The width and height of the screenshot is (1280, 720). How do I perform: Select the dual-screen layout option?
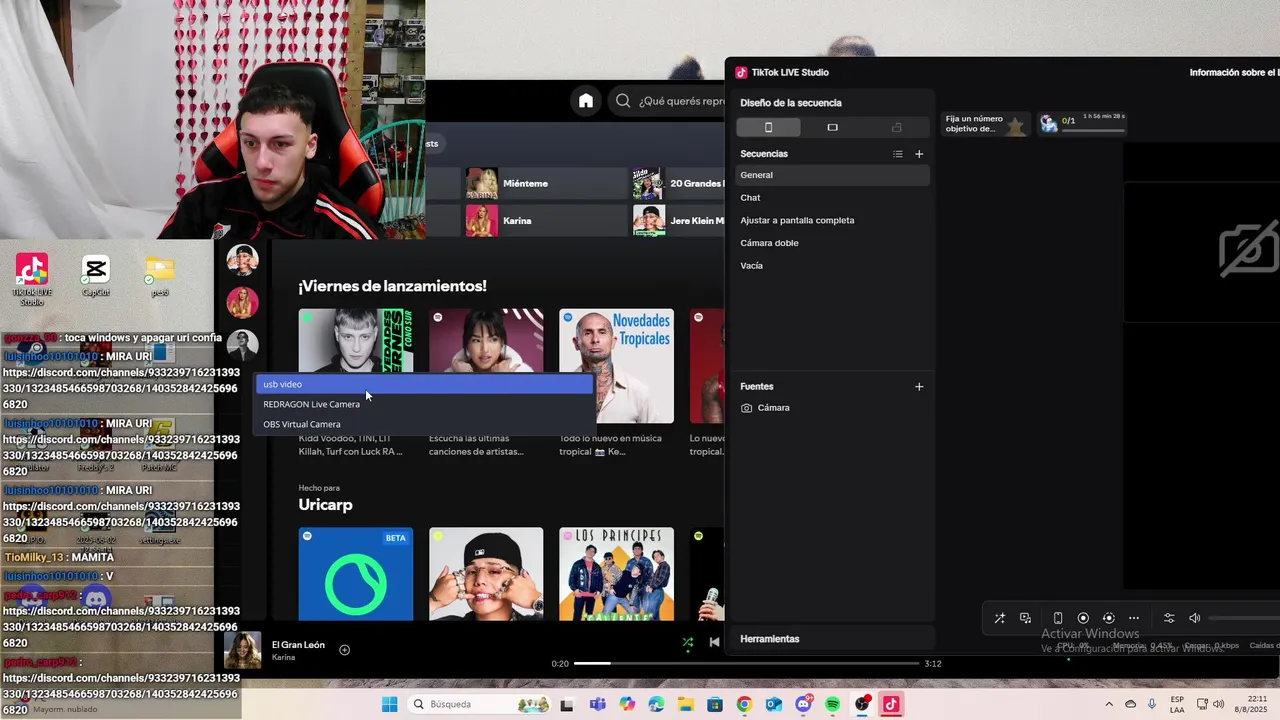point(896,127)
